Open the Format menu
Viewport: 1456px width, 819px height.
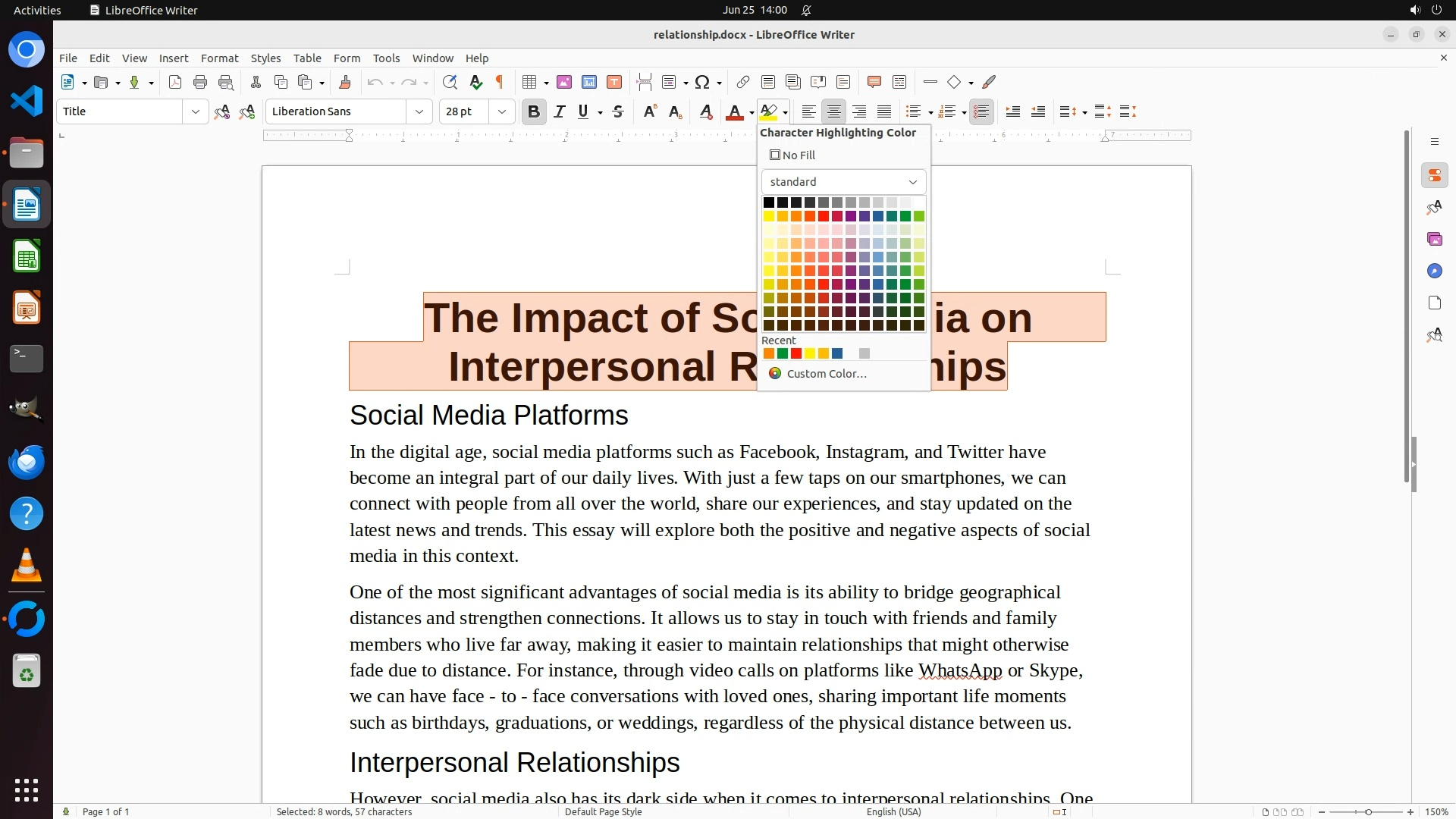[219, 58]
